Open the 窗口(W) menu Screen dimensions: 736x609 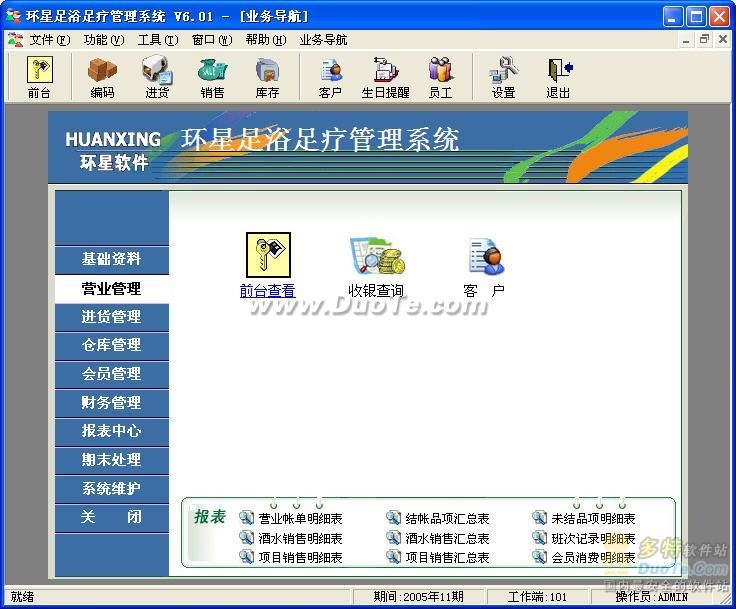[212, 40]
